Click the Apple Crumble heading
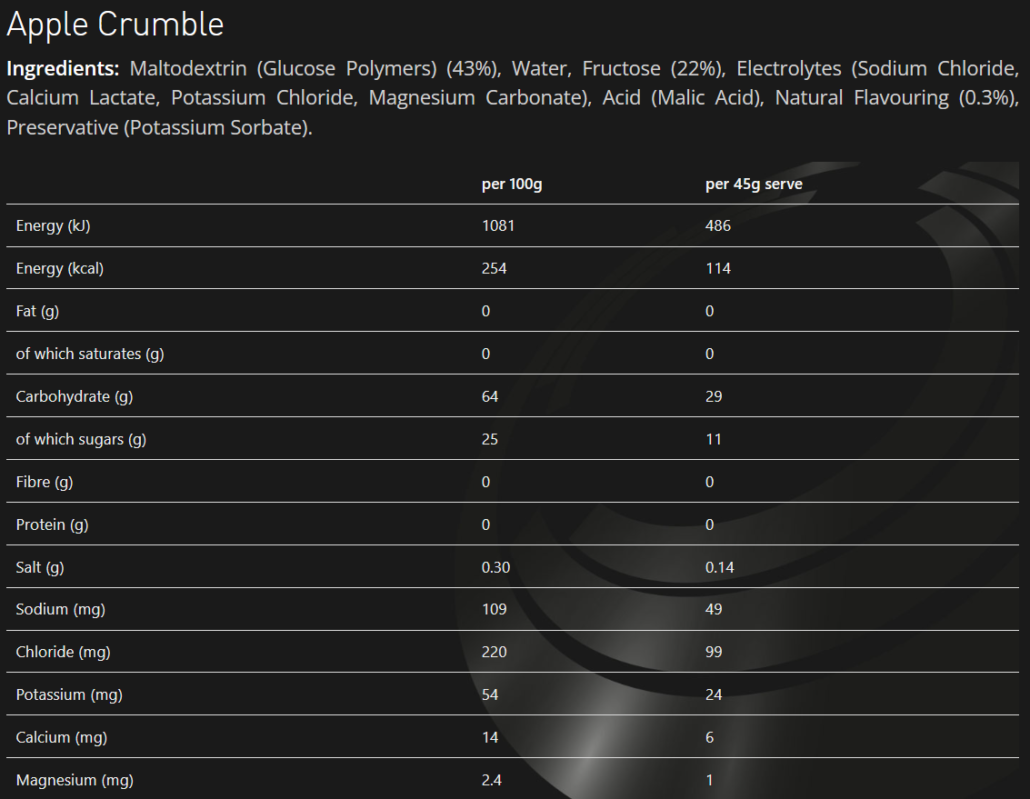 [115, 24]
